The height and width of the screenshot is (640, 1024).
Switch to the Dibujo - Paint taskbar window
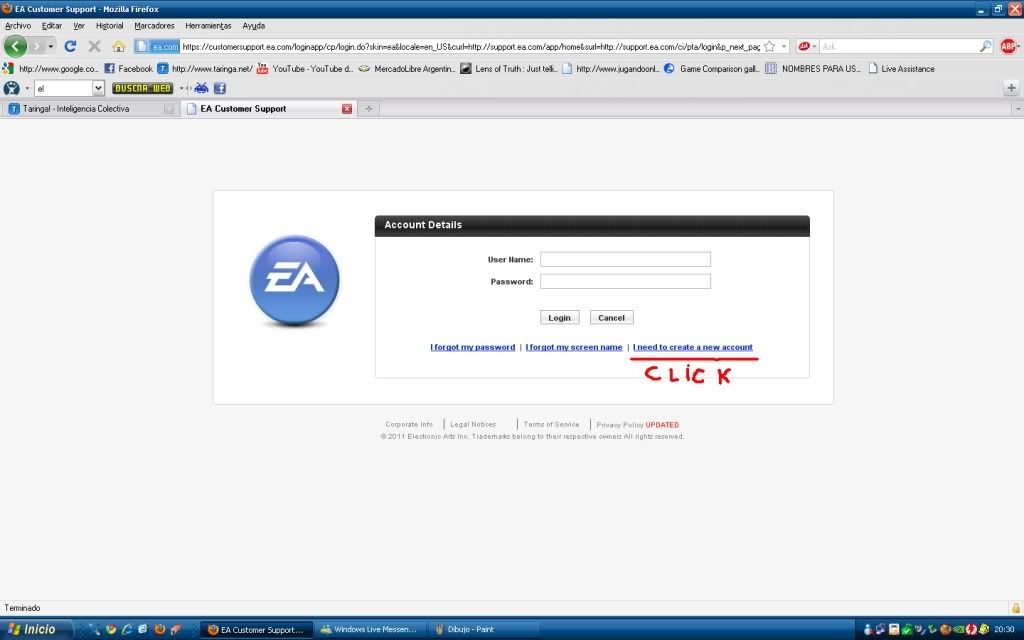coord(485,630)
